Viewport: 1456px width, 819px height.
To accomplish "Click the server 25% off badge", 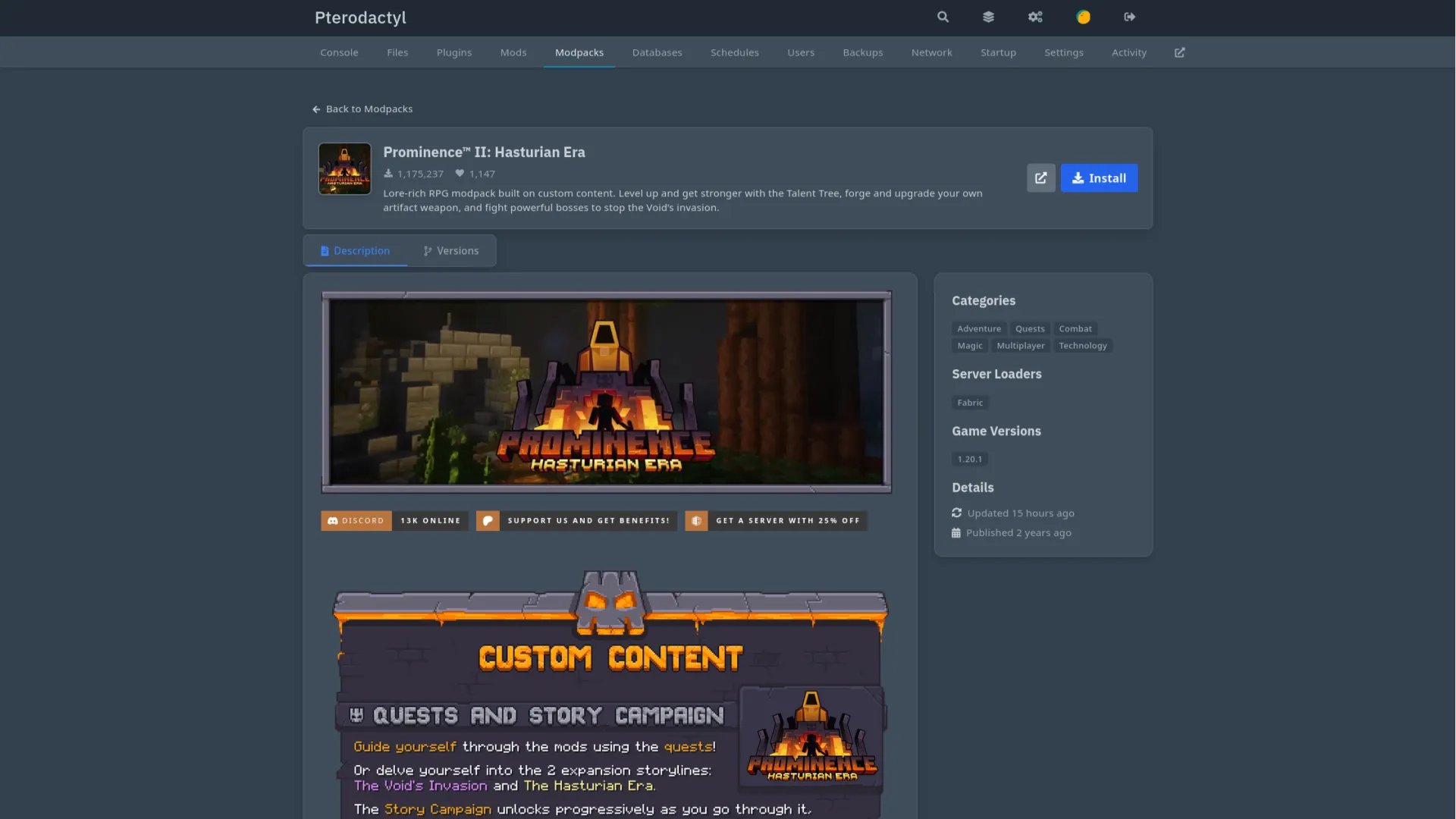I will [x=775, y=521].
